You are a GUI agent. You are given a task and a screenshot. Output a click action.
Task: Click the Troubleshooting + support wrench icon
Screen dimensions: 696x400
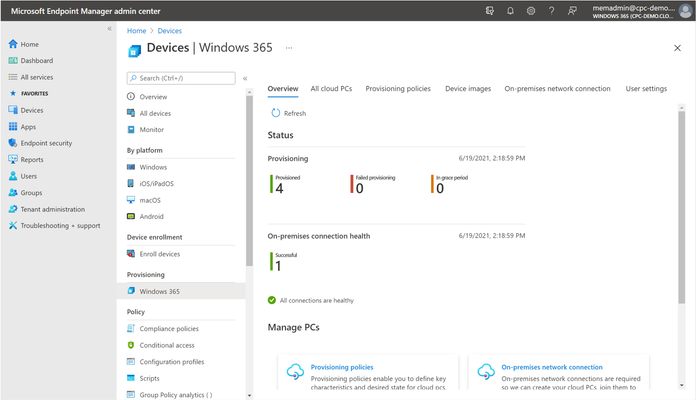(13, 226)
